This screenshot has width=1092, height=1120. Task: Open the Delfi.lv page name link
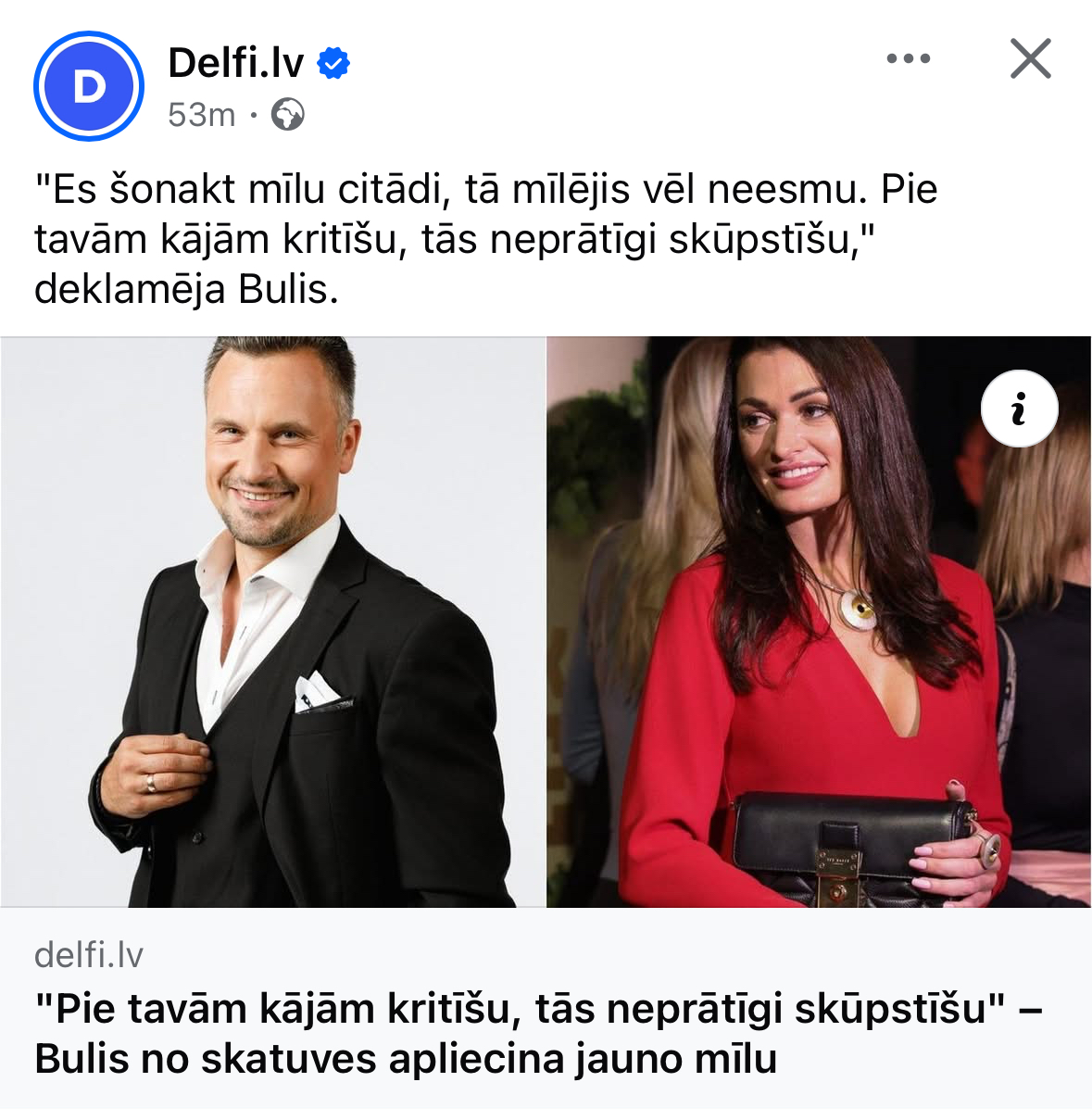click(x=236, y=63)
